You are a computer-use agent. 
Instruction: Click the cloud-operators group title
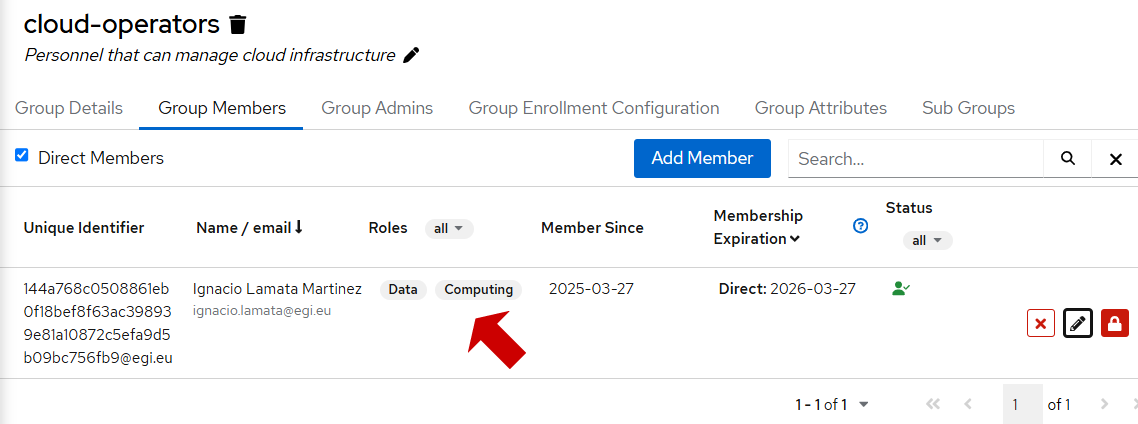point(121,24)
